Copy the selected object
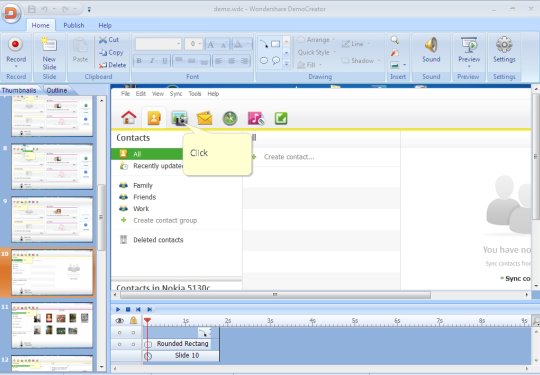Screen dimensions: 540x375 pos(111,53)
